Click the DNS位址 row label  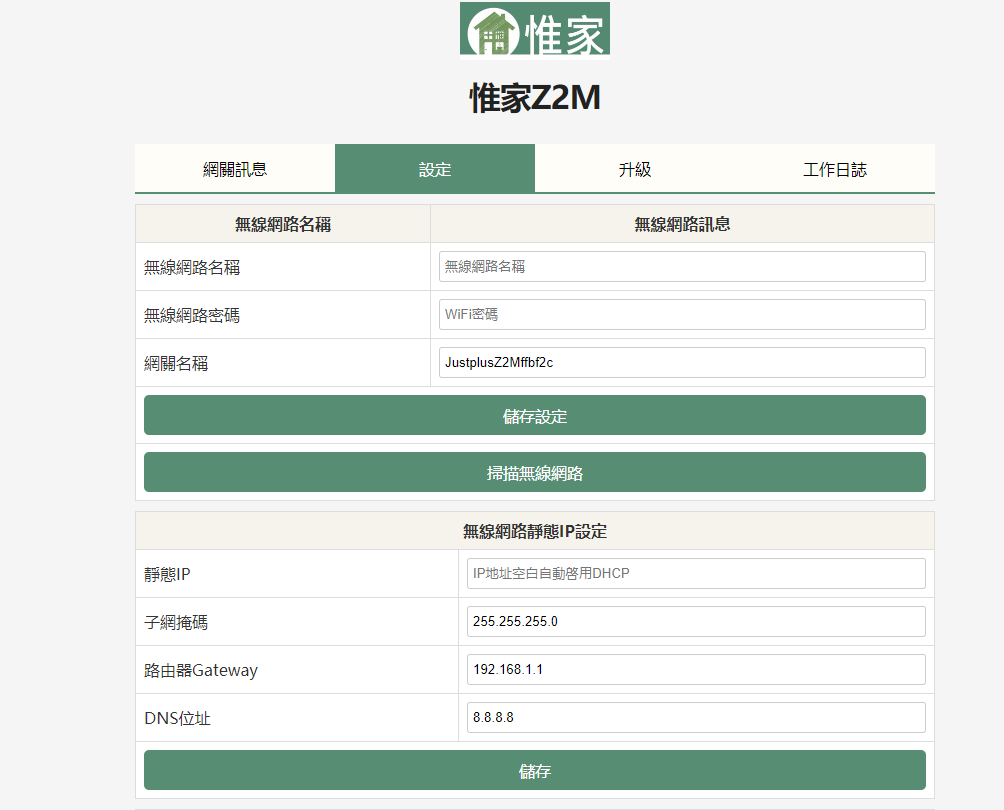(x=177, y=718)
